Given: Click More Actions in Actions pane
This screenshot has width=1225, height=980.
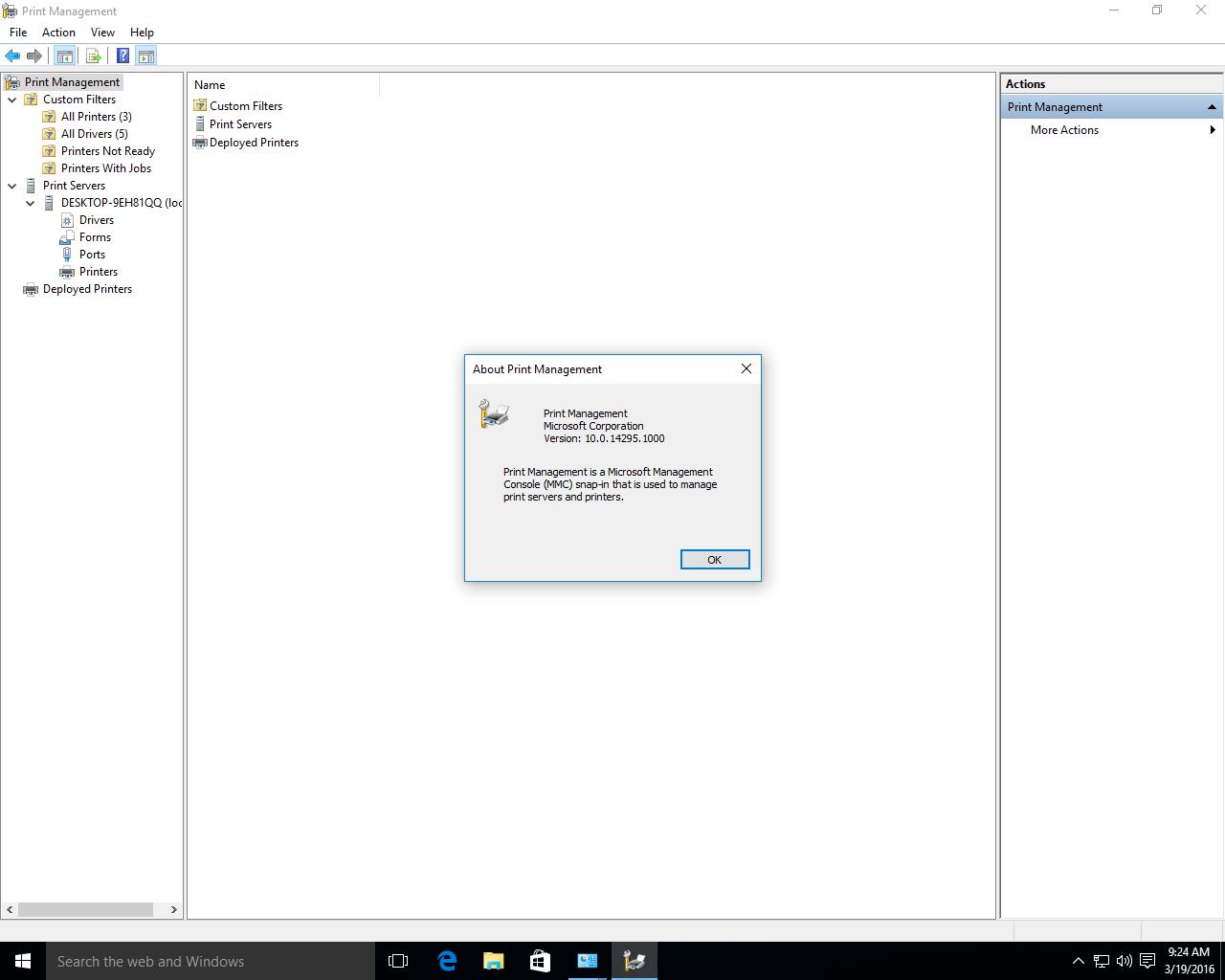Looking at the screenshot, I should coord(1064,130).
